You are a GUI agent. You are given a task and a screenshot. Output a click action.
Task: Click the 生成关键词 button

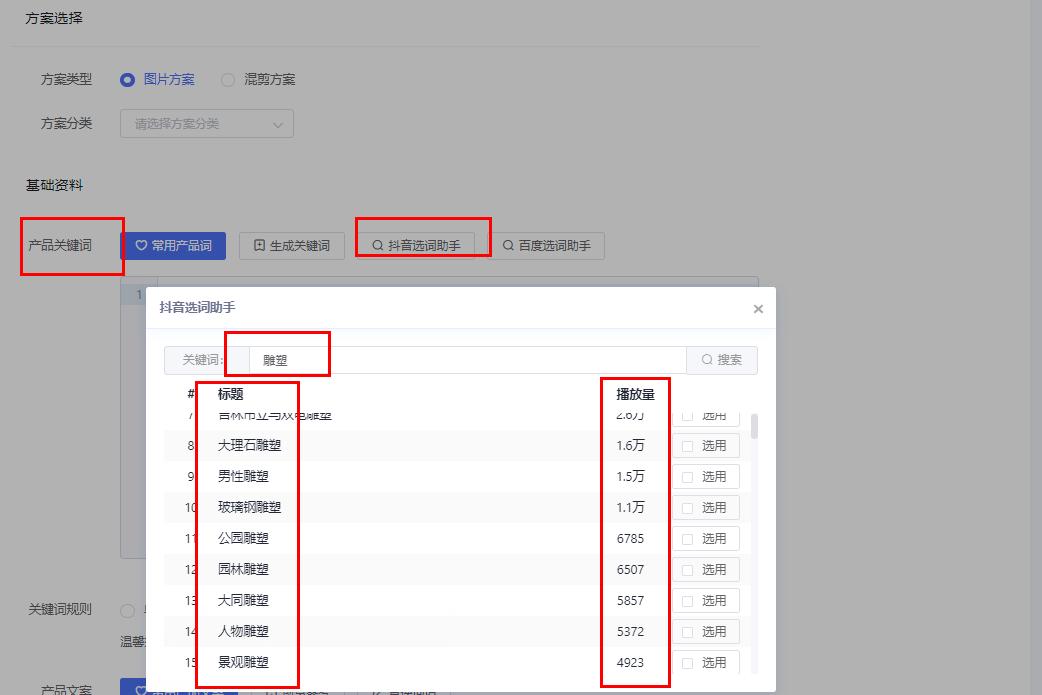tap(292, 245)
